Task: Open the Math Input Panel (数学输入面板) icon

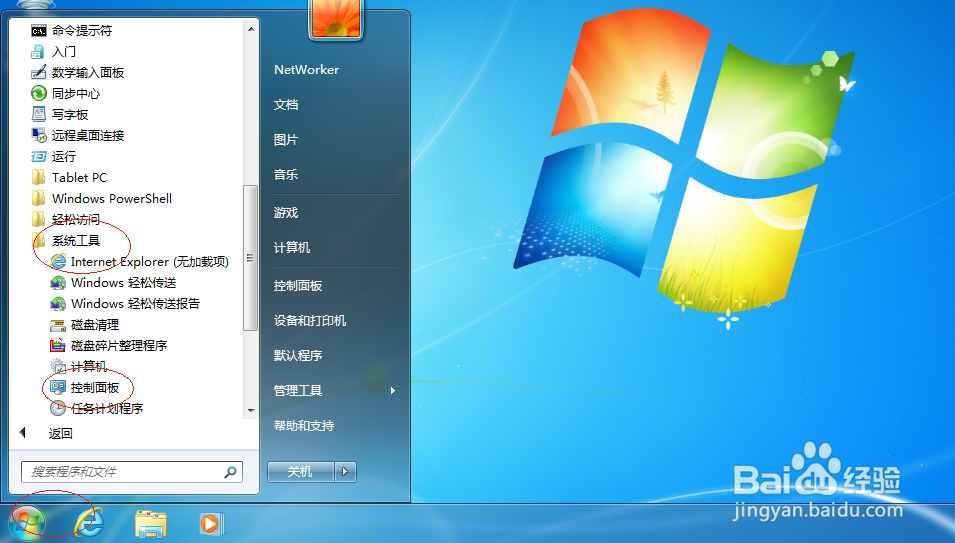Action: tap(38, 72)
